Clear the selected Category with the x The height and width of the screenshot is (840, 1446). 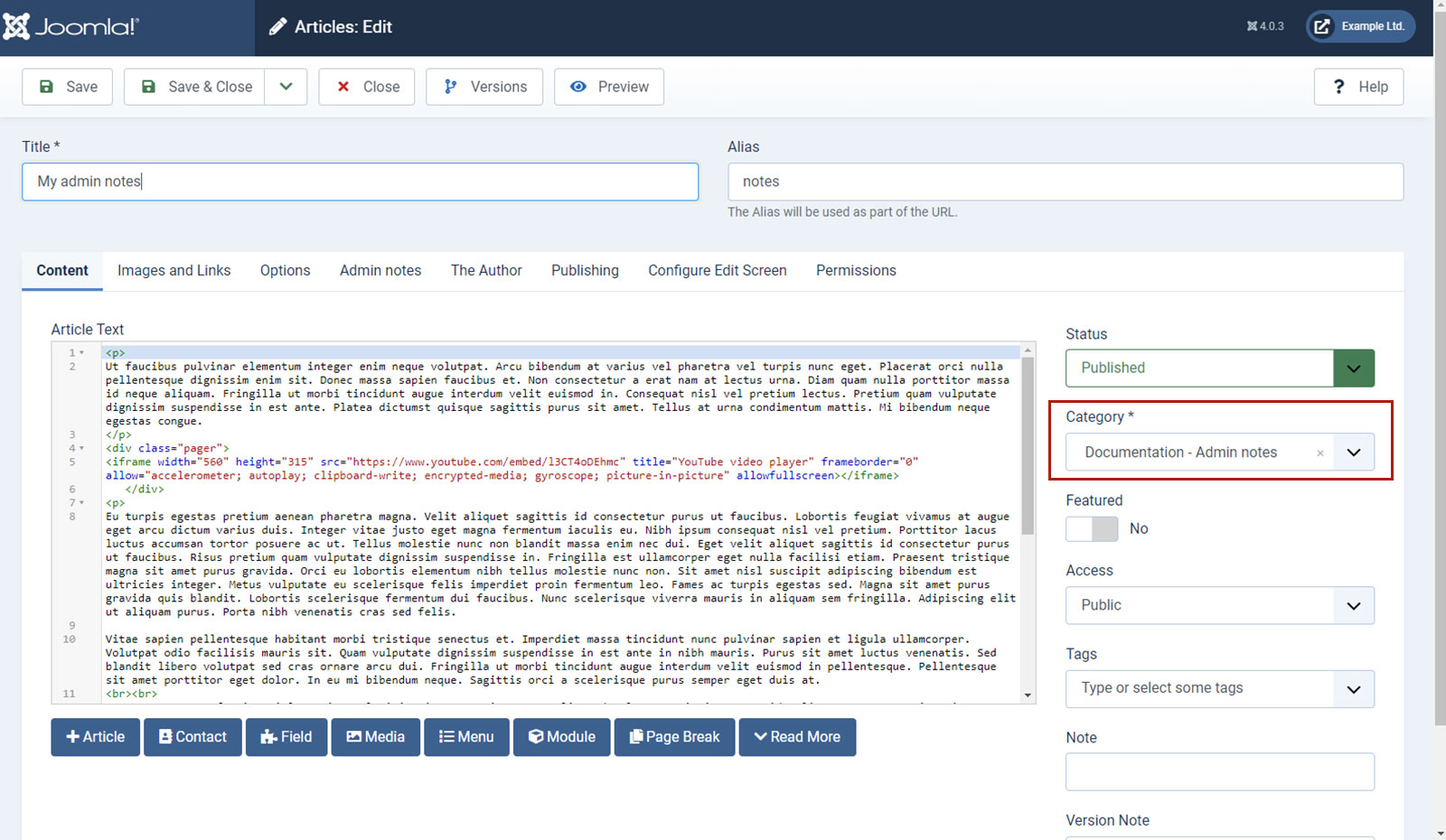tap(1320, 453)
